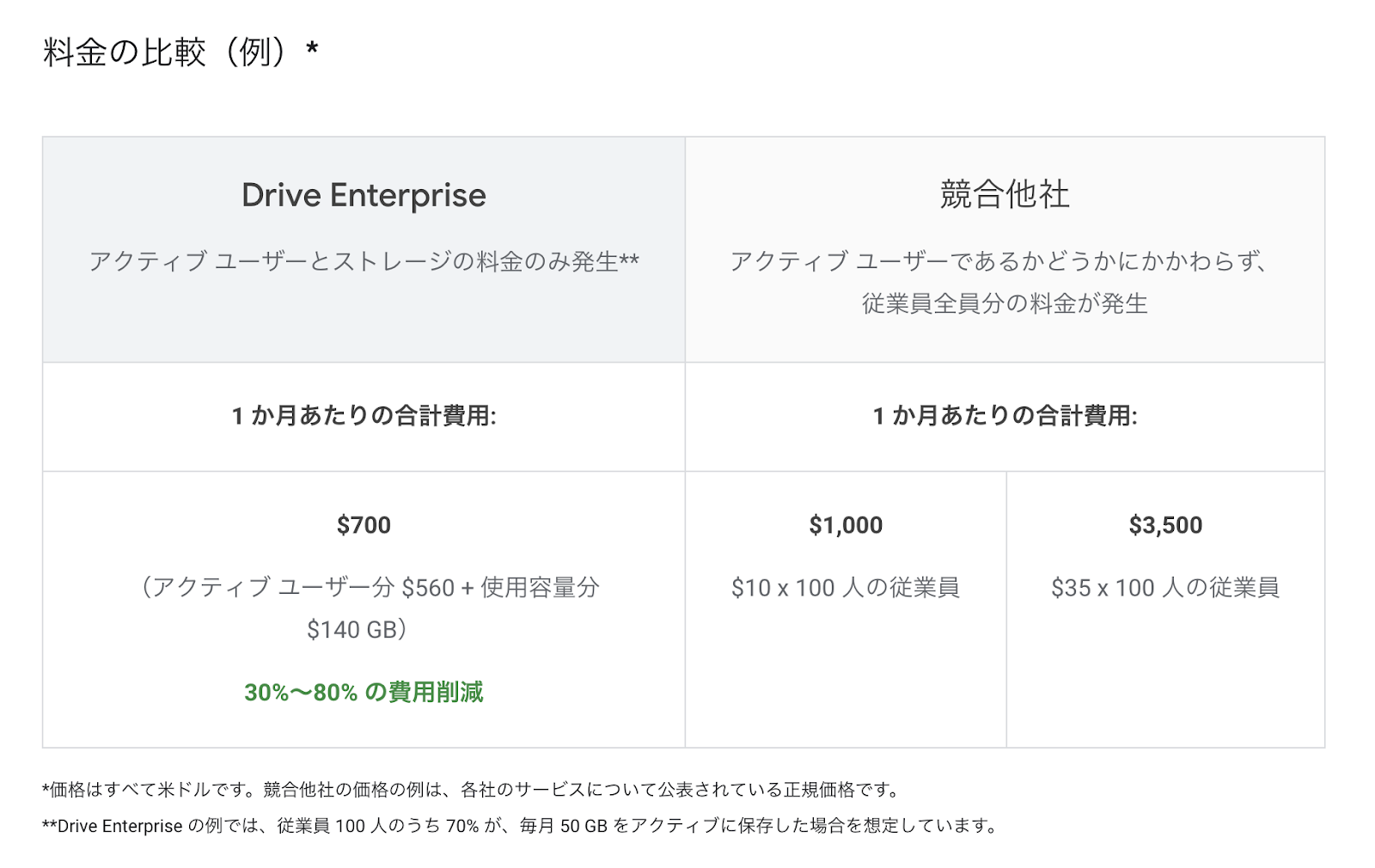Viewport: 1375px width, 868px height.
Task: Click 競合他社's 1 か月あたりの合計費用 label
Action: tap(1005, 416)
